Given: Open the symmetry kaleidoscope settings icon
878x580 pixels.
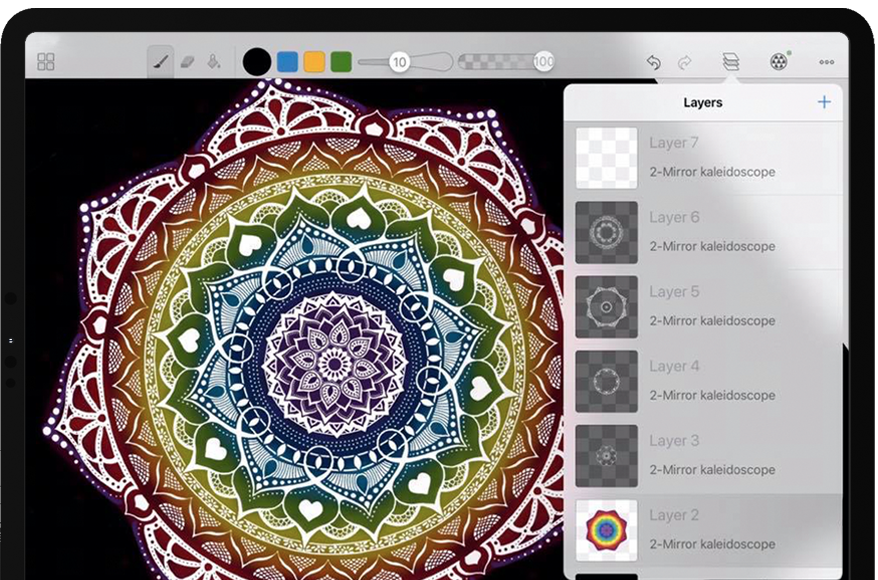Looking at the screenshot, I should 779,61.
